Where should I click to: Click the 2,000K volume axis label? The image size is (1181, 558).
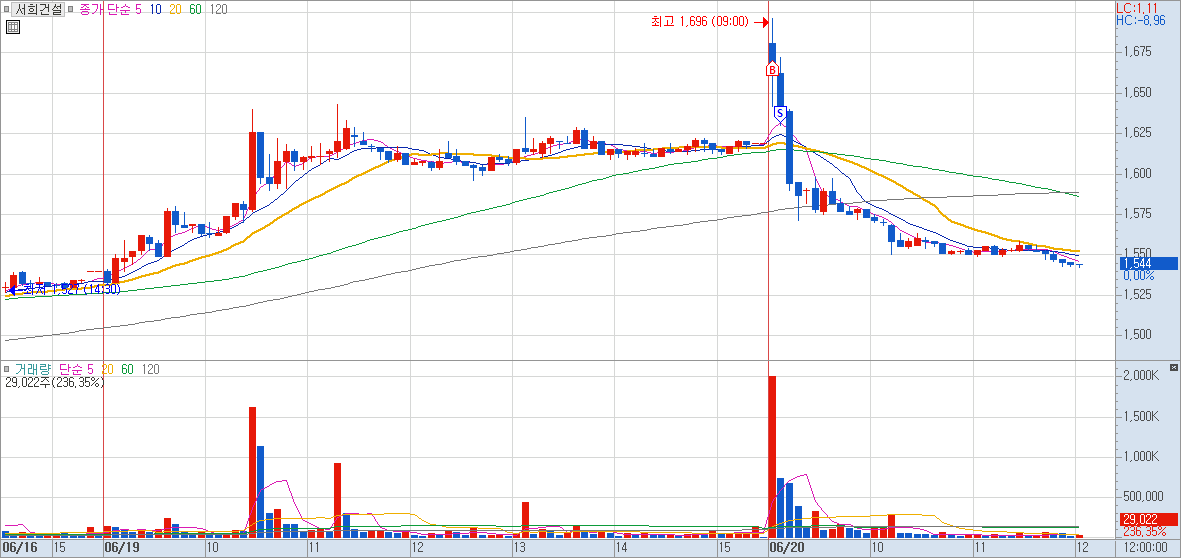[1140, 375]
